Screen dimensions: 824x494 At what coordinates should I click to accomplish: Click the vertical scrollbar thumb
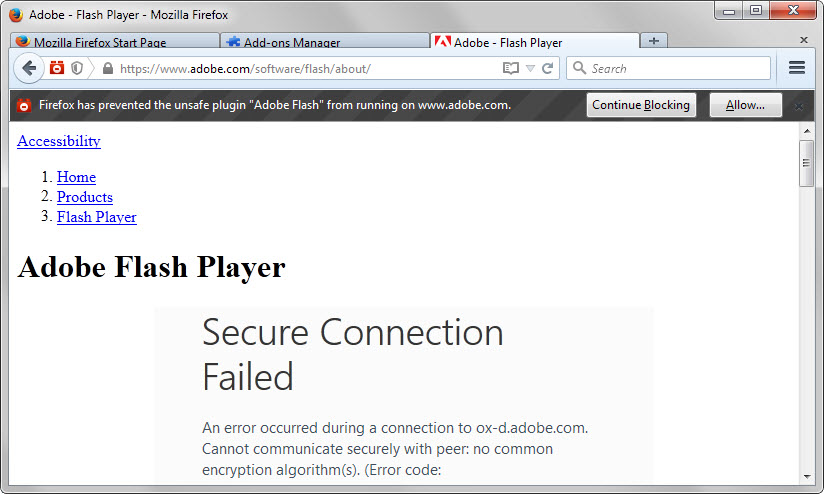click(806, 162)
